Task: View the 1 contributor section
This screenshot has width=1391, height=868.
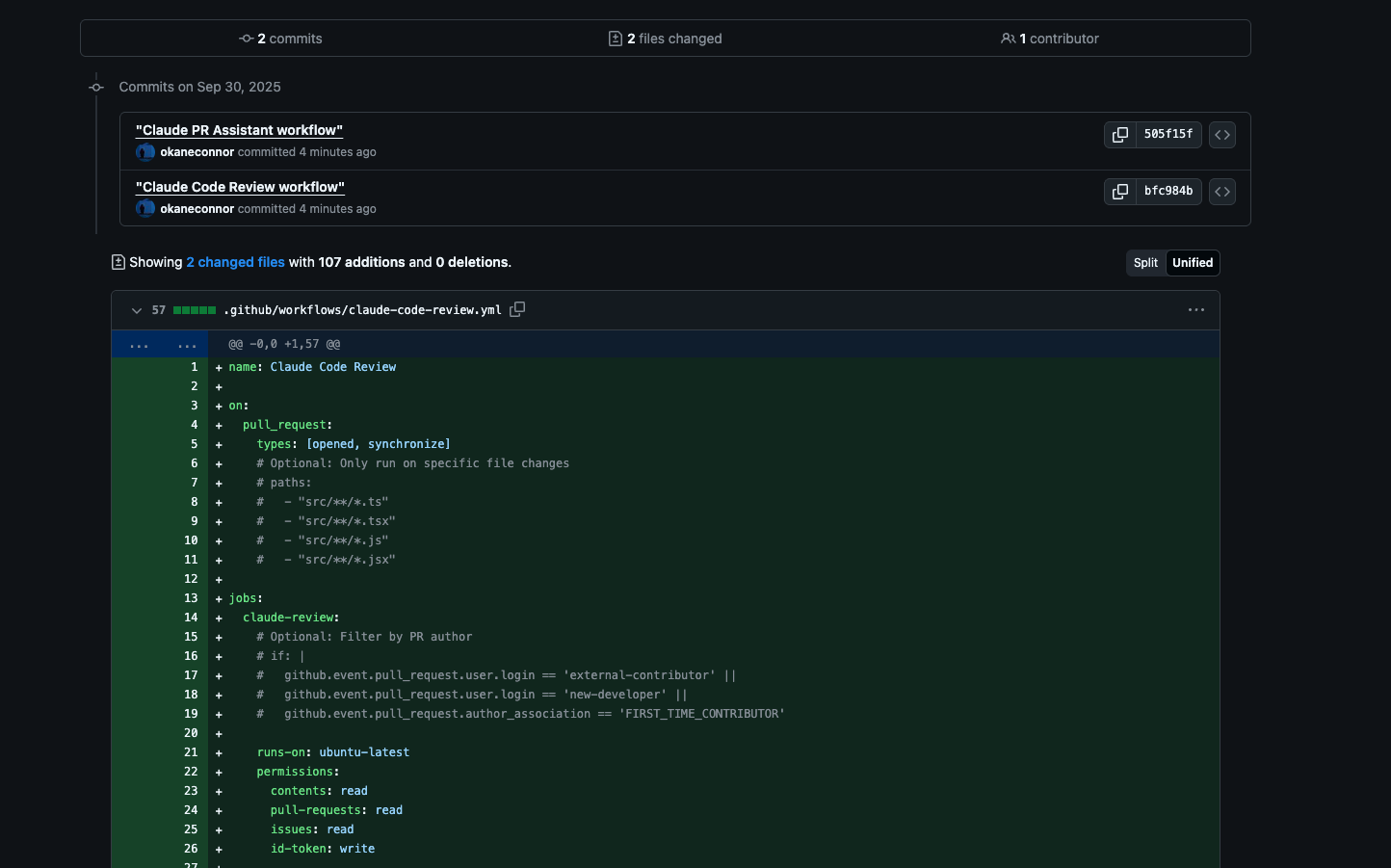Action: coord(1050,39)
